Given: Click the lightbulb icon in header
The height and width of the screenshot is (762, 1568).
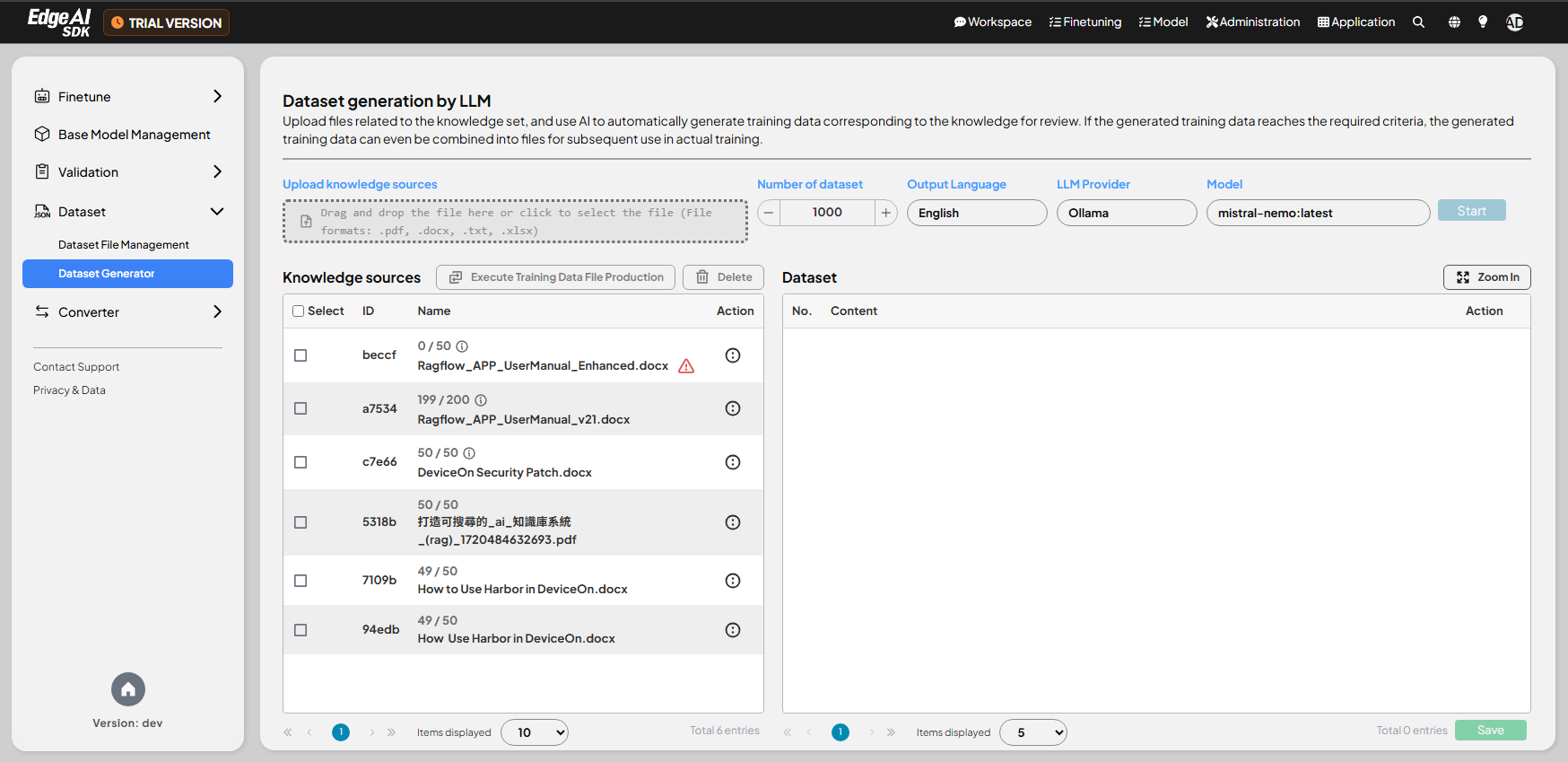Looking at the screenshot, I should pos(1483,22).
